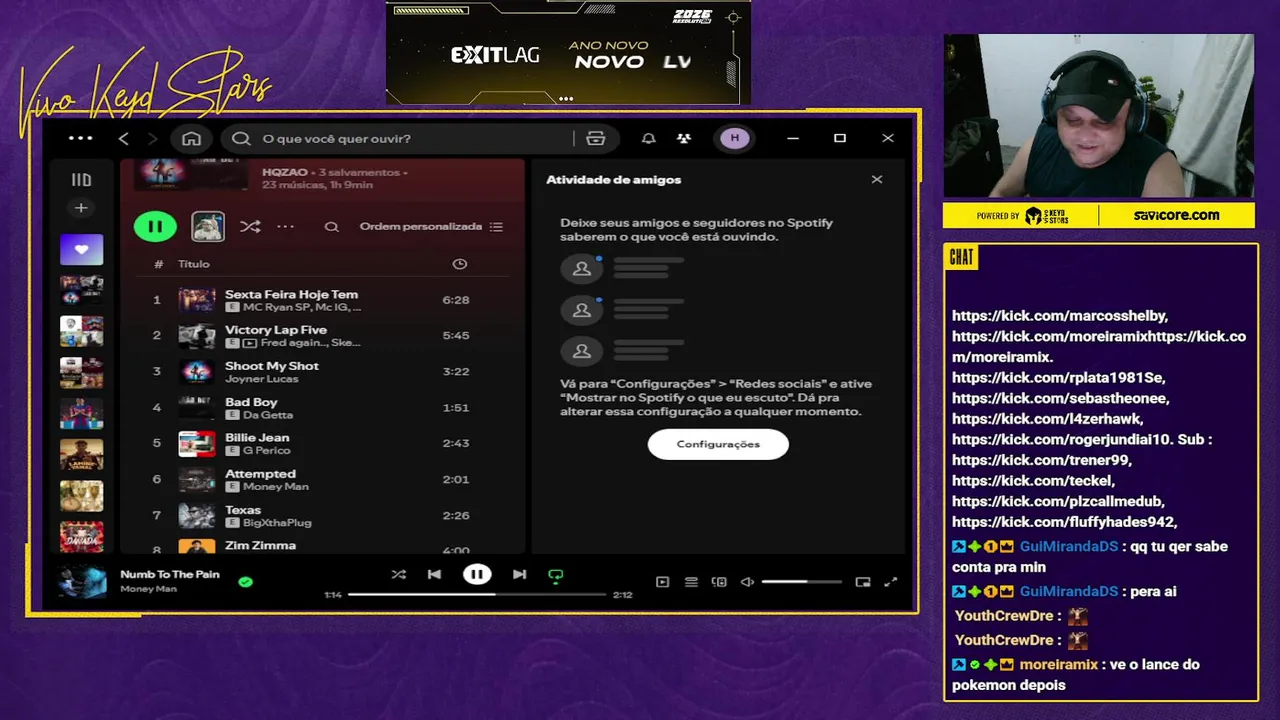Viewport: 1280px width, 720px height.
Task: Open the playback queue icon
Action: click(x=691, y=582)
